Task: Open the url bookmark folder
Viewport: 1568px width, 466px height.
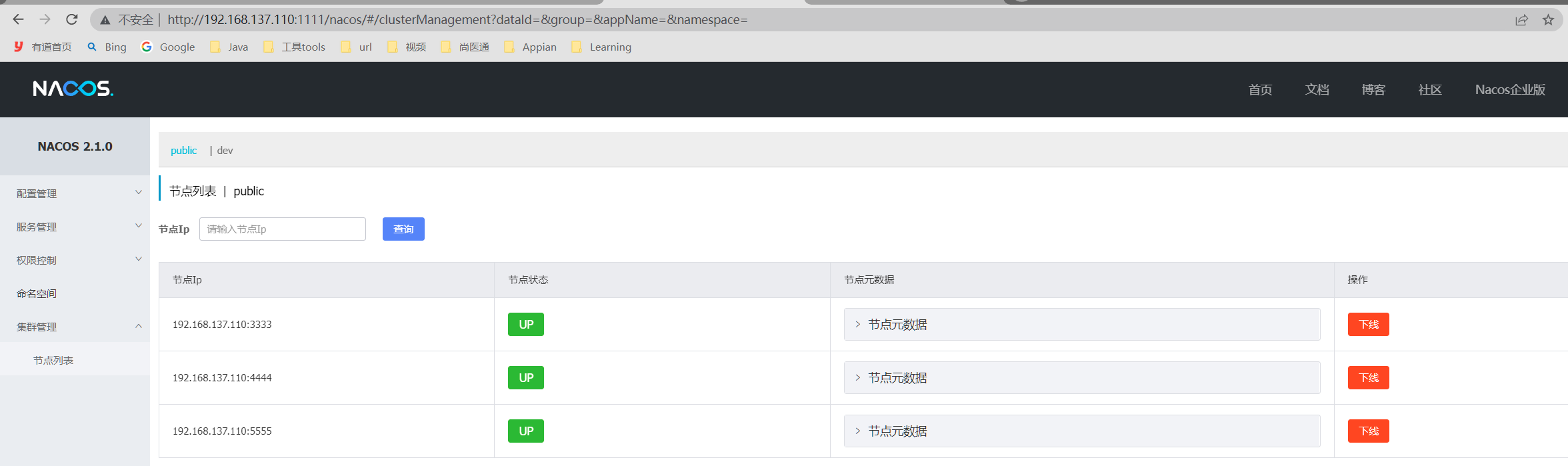Action: point(356,47)
